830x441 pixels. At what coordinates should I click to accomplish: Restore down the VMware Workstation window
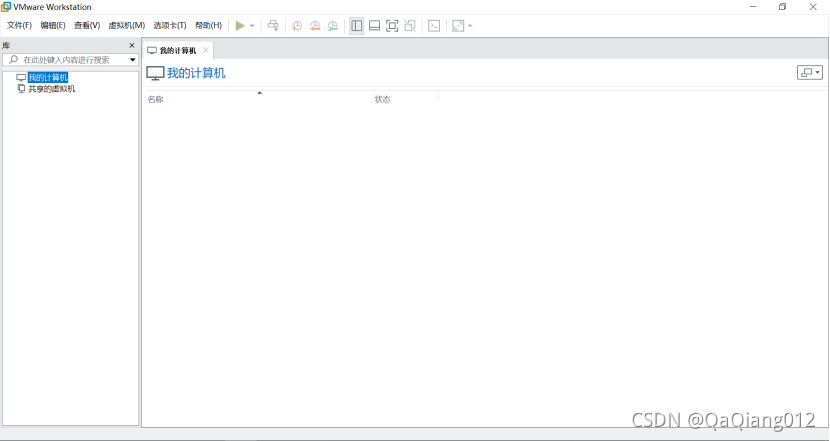click(782, 7)
